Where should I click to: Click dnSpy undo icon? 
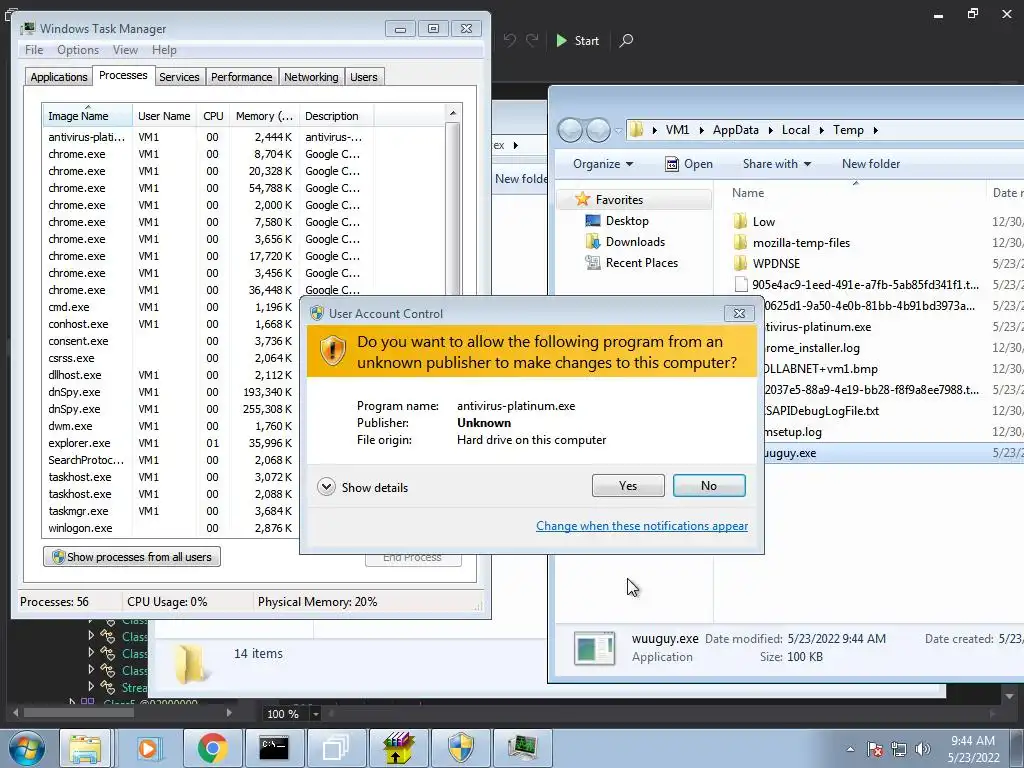(509, 40)
